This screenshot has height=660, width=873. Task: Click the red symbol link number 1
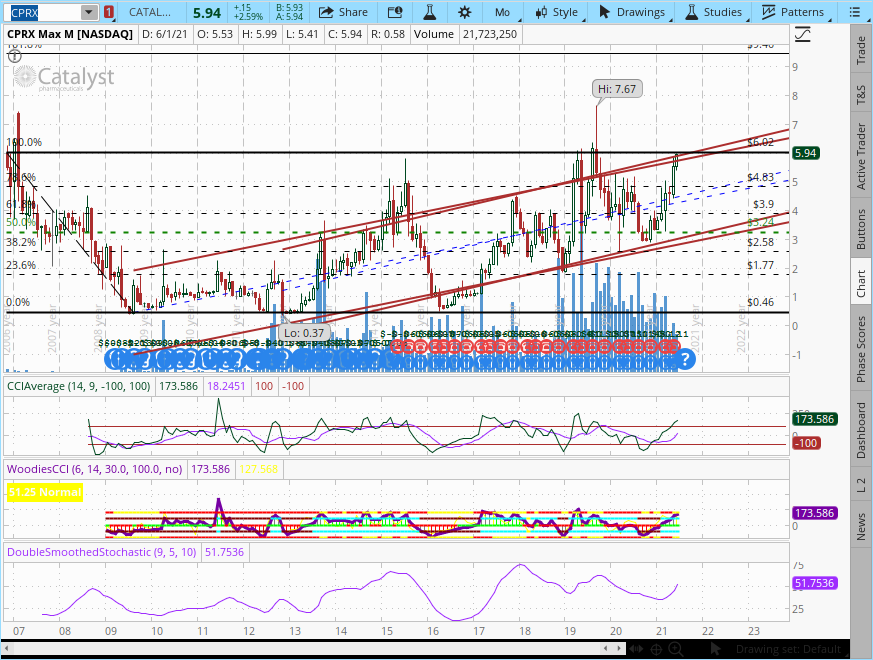tap(108, 12)
